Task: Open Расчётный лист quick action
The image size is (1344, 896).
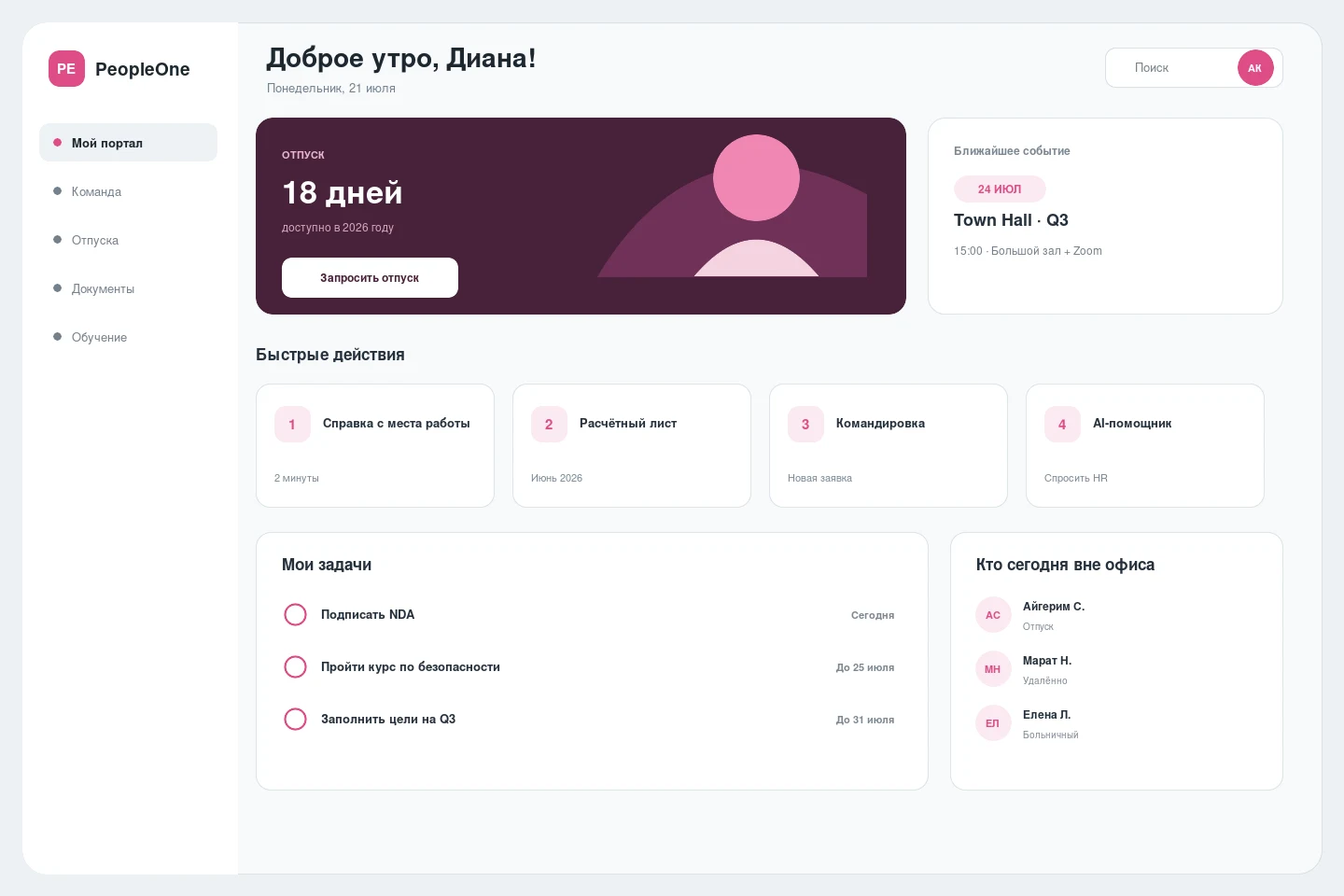Action: [x=632, y=445]
